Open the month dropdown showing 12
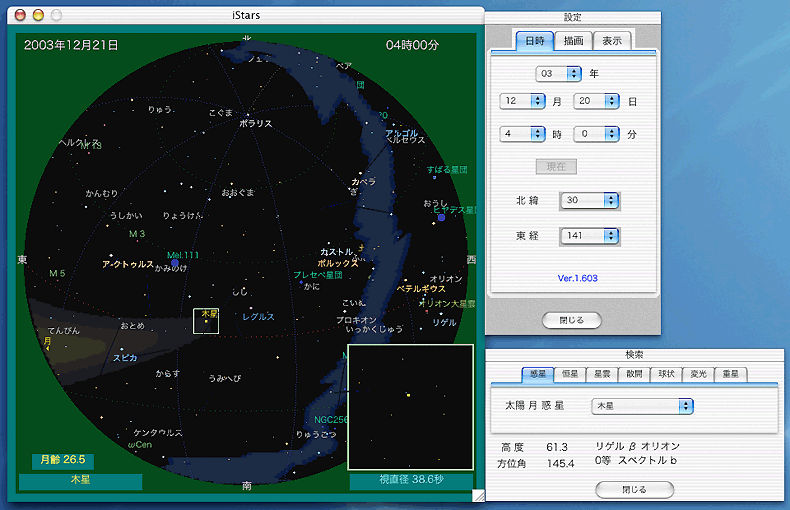Image resolution: width=790 pixels, height=510 pixels. pyautogui.click(x=522, y=101)
